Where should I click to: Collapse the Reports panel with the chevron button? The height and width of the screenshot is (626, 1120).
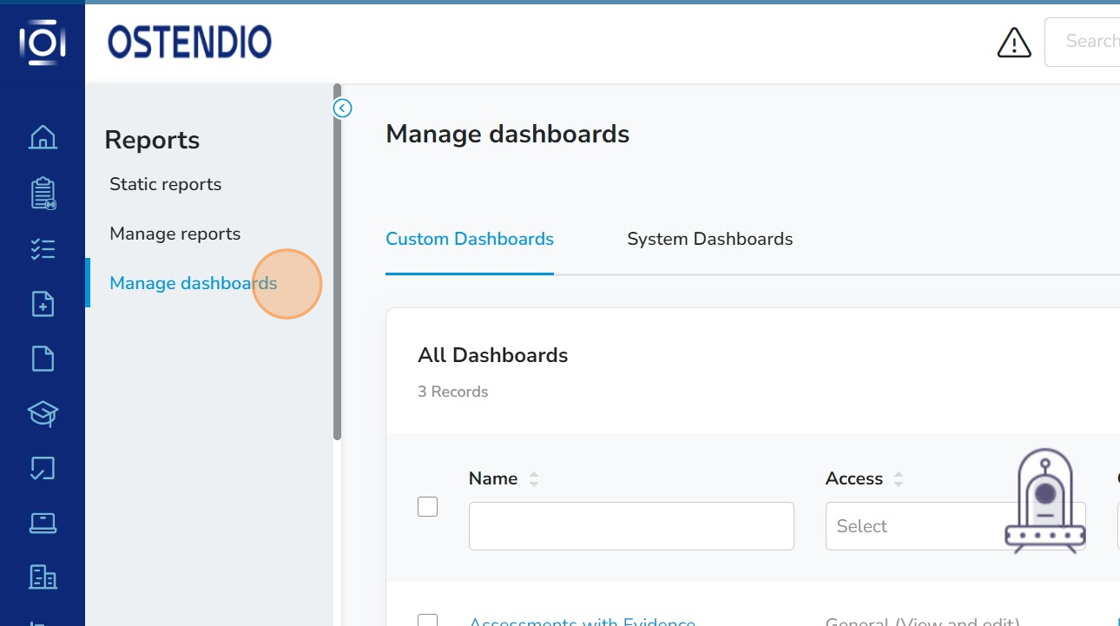pos(341,107)
